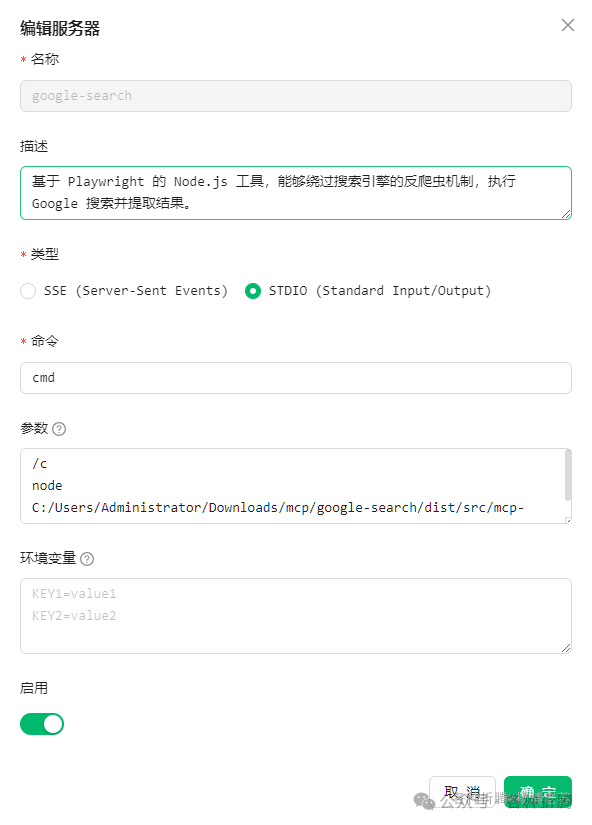Click into the 描述 description textarea

296,193
